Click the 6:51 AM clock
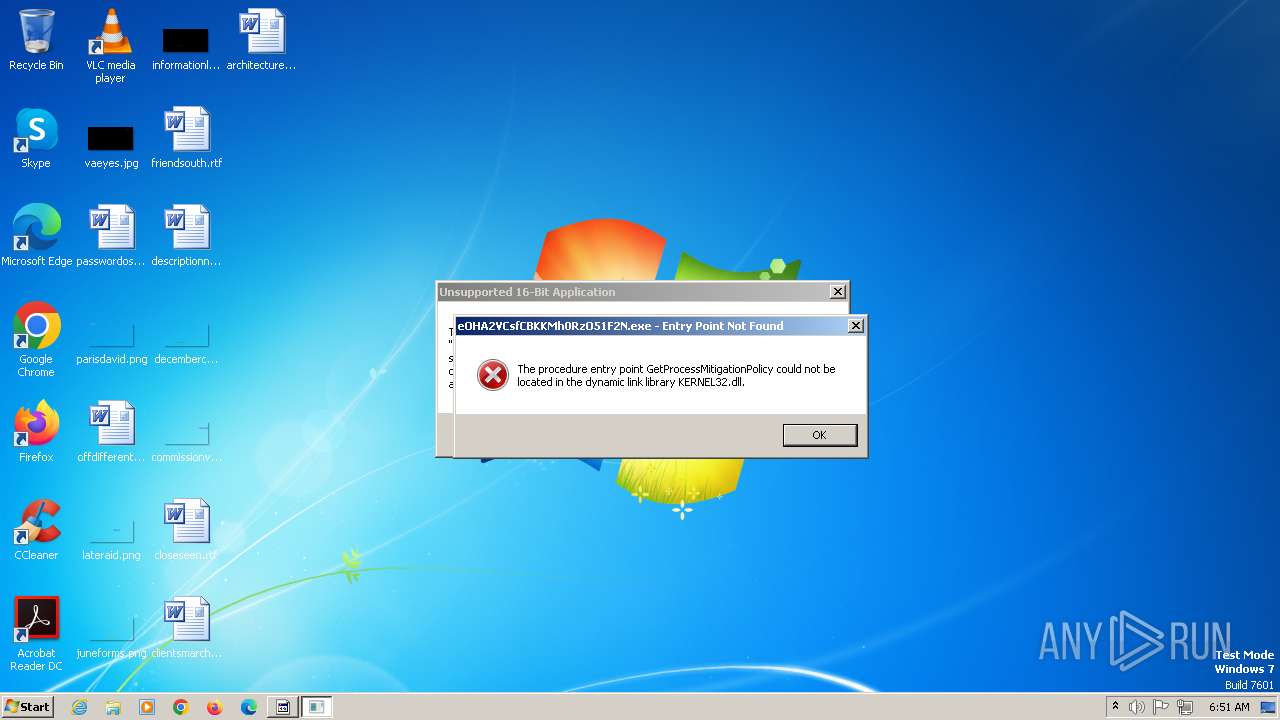 1229,707
